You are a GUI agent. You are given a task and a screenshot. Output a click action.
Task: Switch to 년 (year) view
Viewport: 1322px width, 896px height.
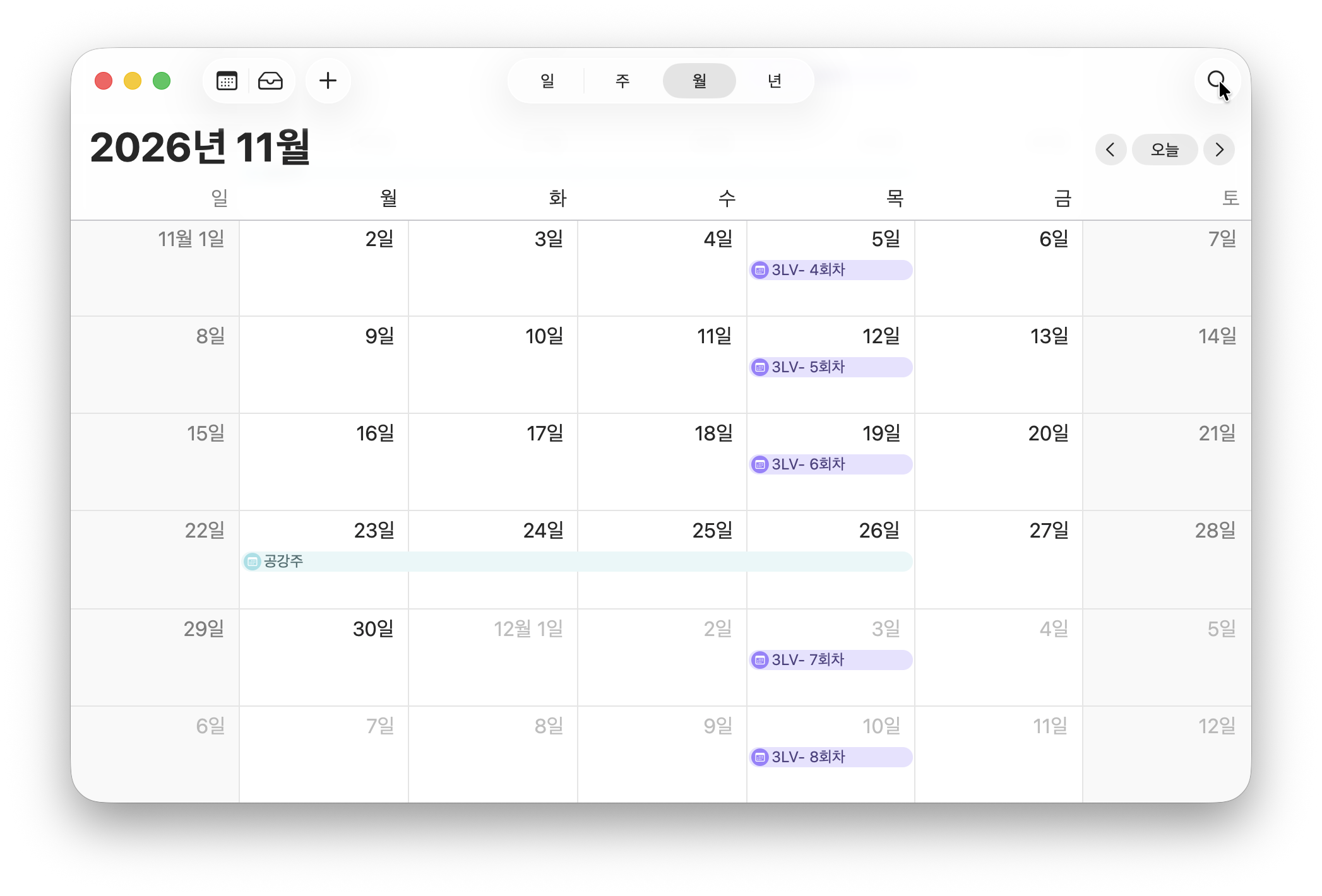click(775, 81)
